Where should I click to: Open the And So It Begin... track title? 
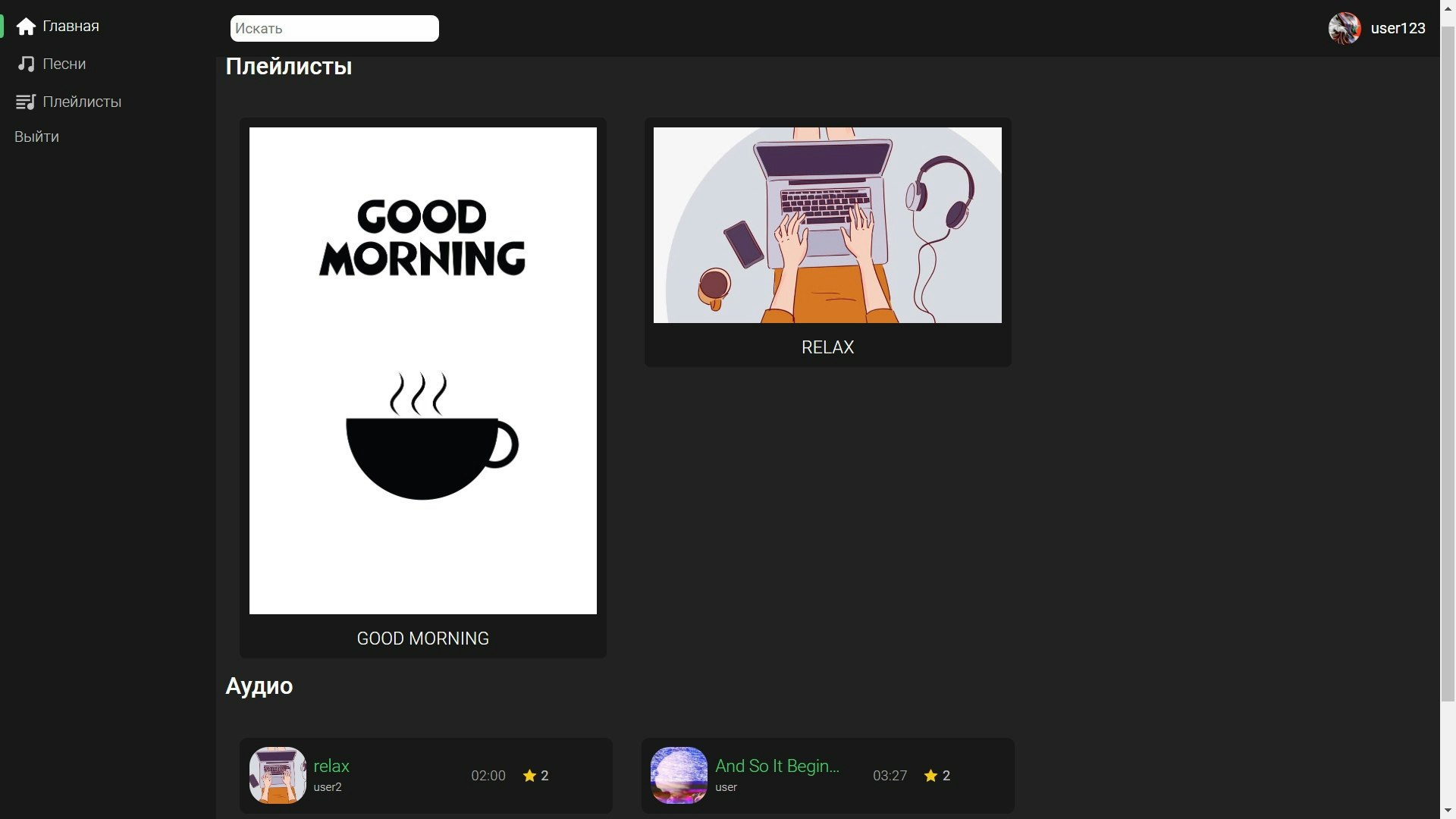777,766
